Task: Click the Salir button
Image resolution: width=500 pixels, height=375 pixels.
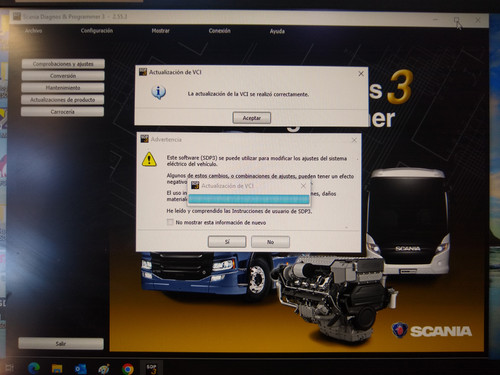Action: tap(61, 343)
